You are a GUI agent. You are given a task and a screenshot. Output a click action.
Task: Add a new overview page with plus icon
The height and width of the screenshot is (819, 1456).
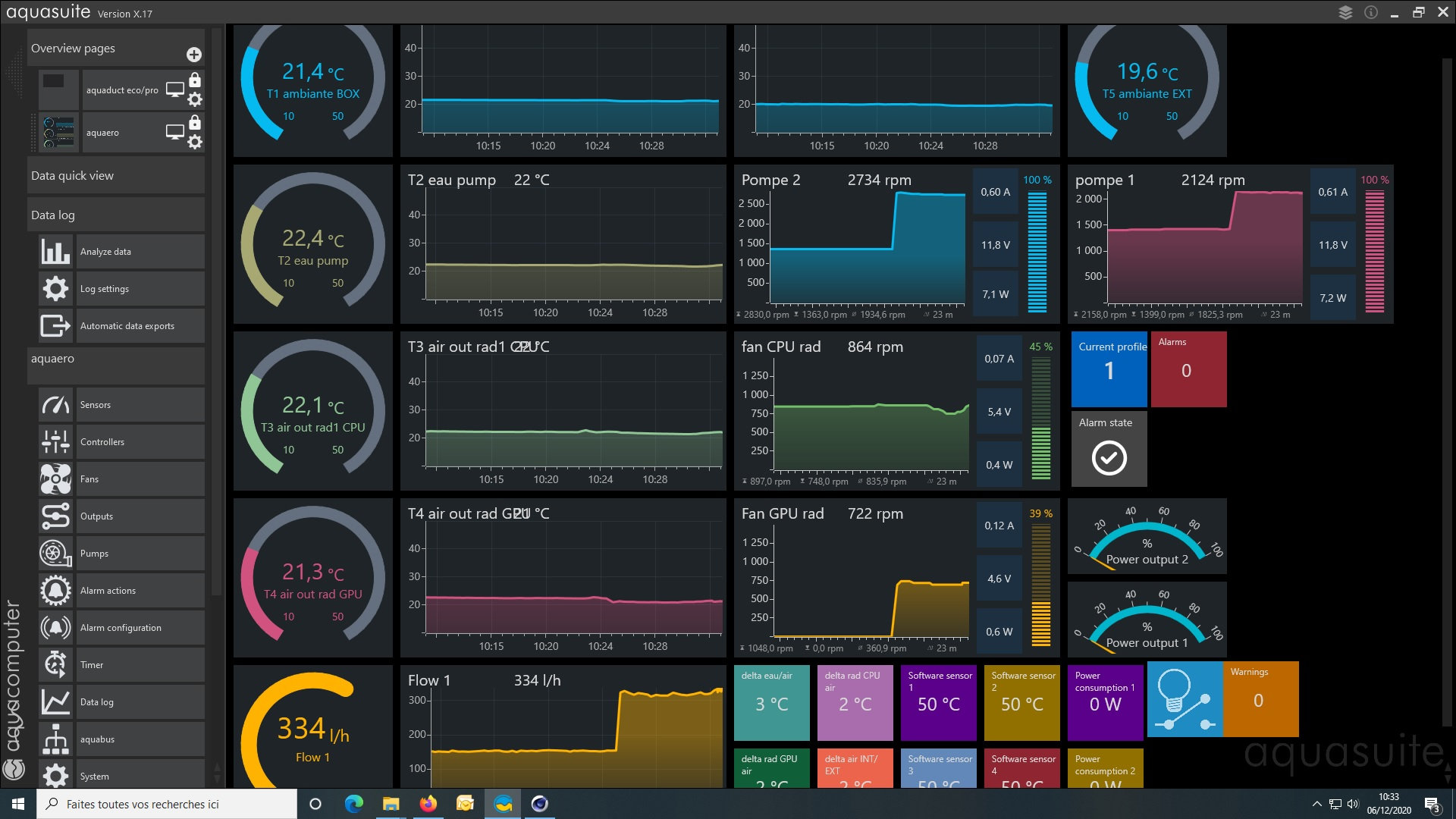coord(194,55)
